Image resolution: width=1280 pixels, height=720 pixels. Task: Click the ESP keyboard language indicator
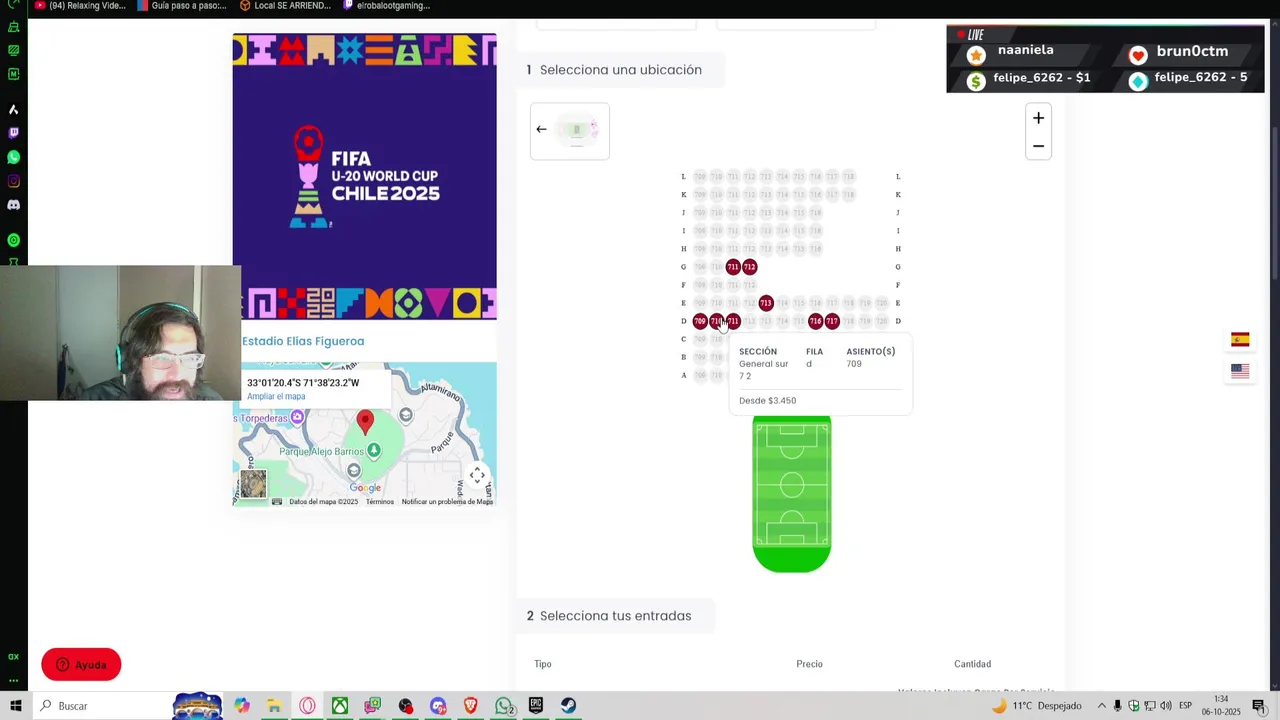1185,706
